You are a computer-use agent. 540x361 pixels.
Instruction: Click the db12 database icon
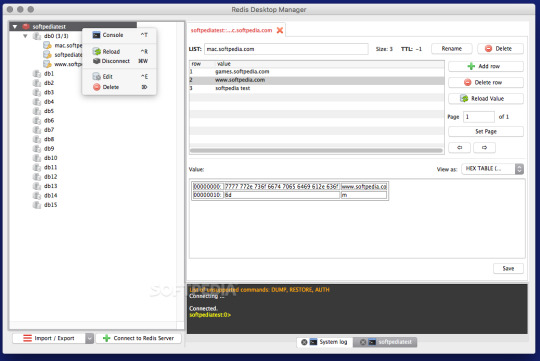coord(37,177)
